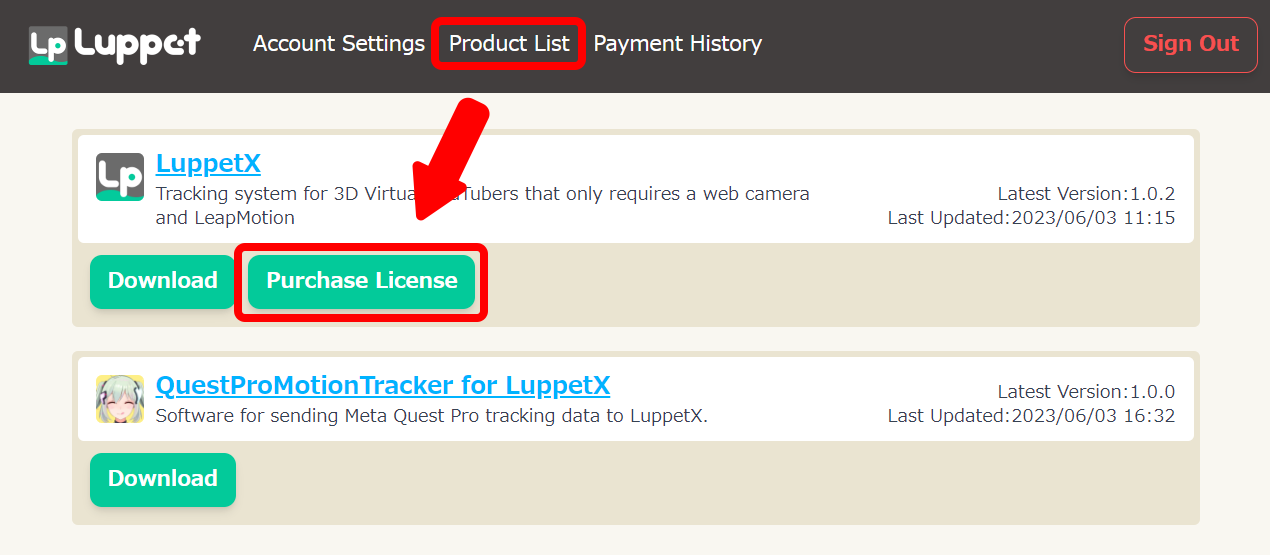Screen dimensions: 1270x555
Task: Click the LuppetX Latest Version 1.0.2 label
Action: [1085, 194]
